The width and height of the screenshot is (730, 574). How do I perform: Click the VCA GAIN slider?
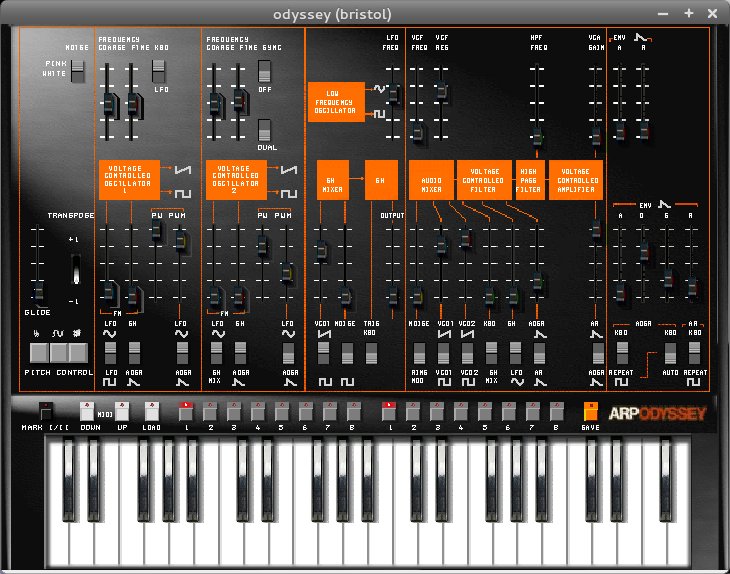[x=596, y=136]
